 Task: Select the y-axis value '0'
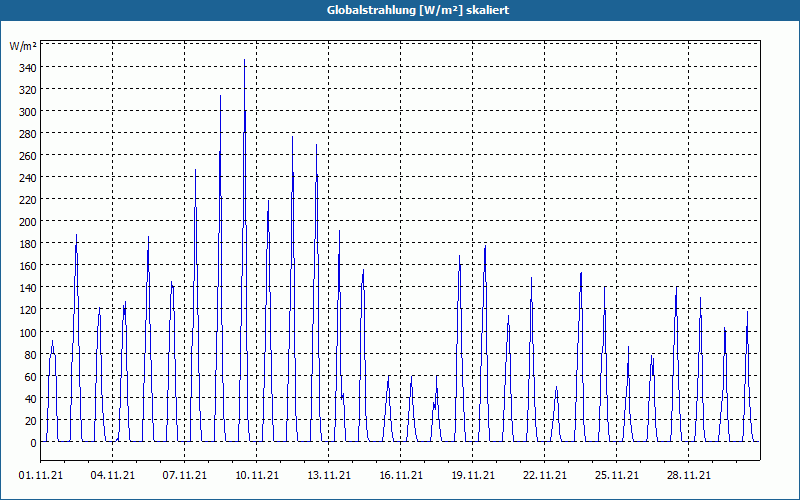[34, 443]
